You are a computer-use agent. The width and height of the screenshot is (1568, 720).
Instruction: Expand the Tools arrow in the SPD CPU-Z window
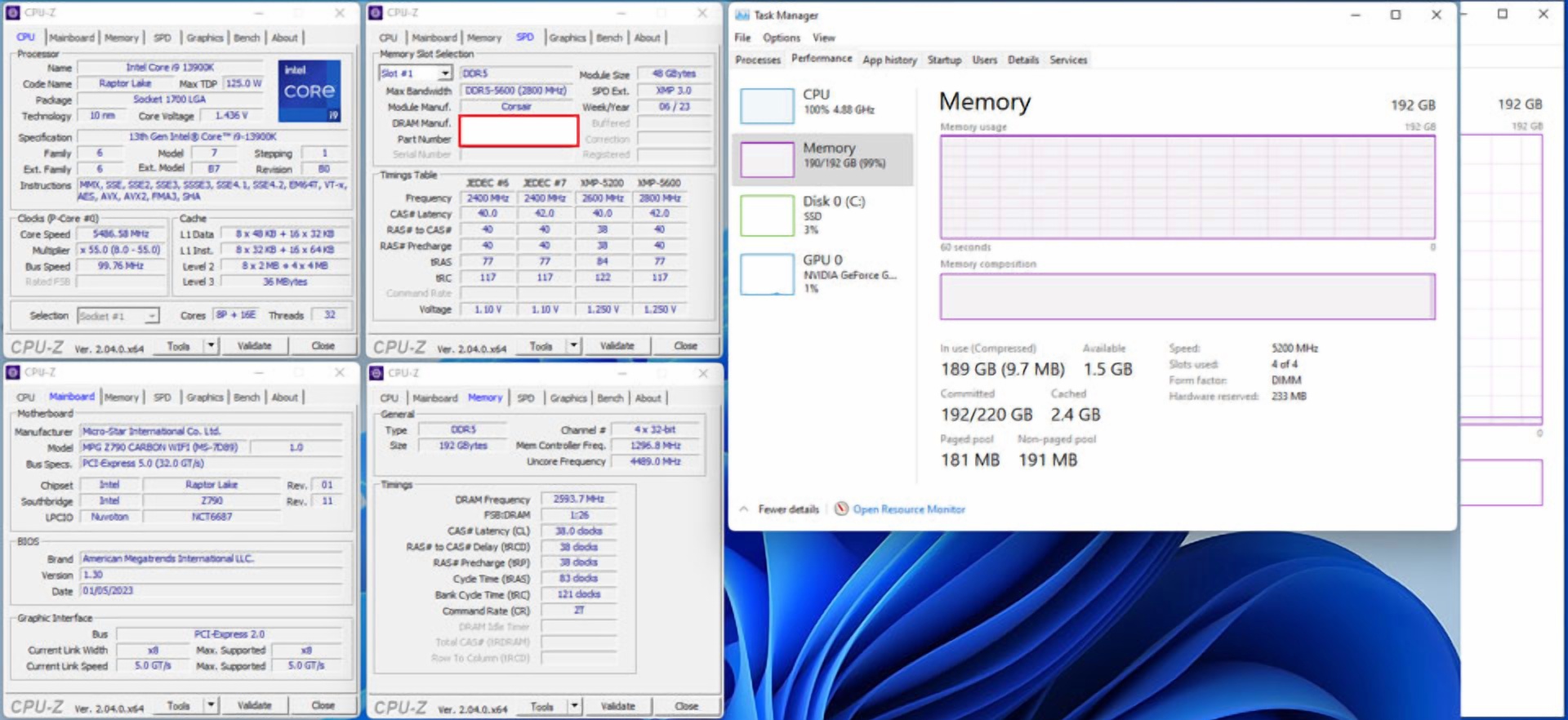(x=573, y=345)
